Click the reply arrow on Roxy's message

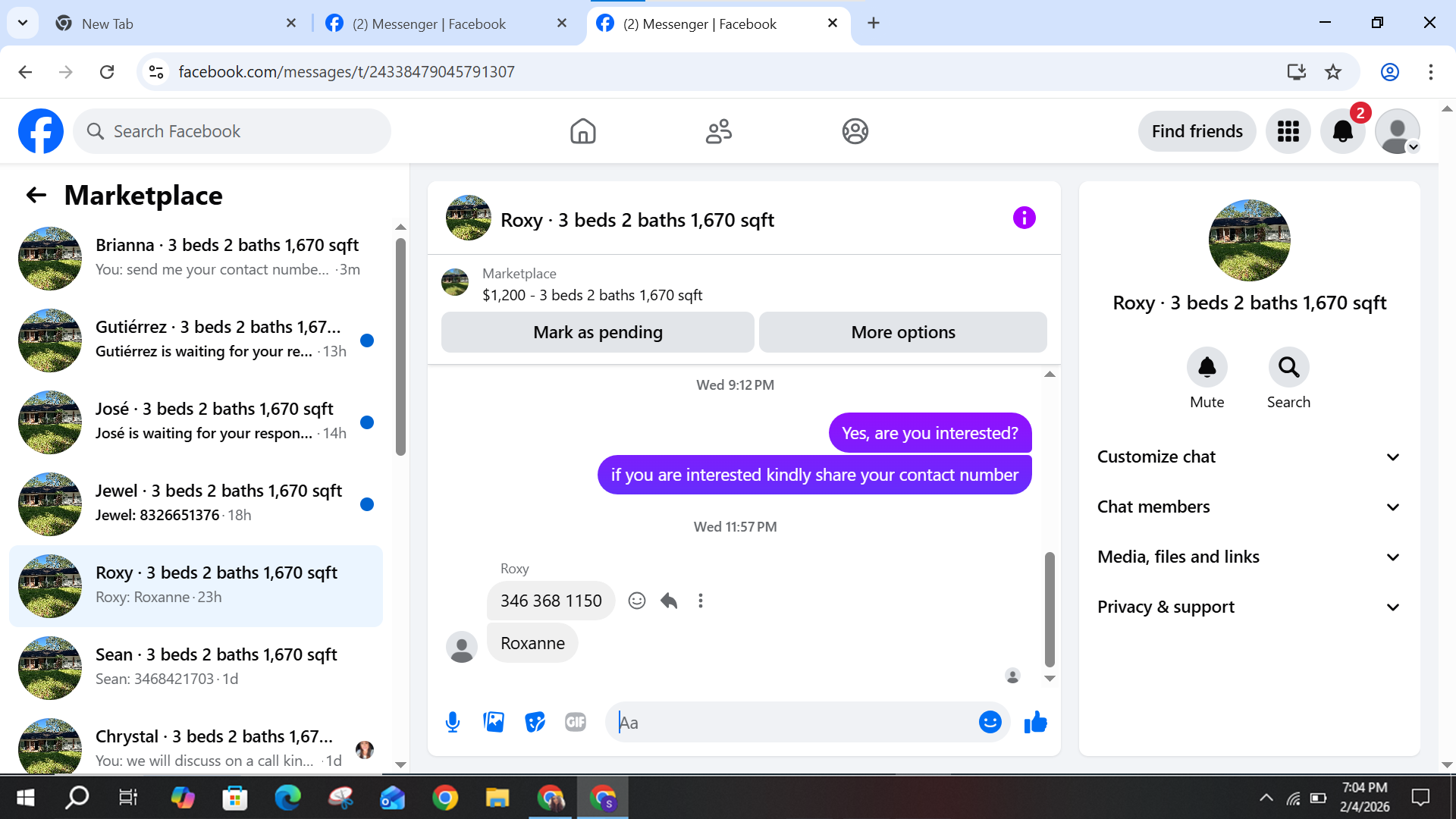[x=668, y=601]
